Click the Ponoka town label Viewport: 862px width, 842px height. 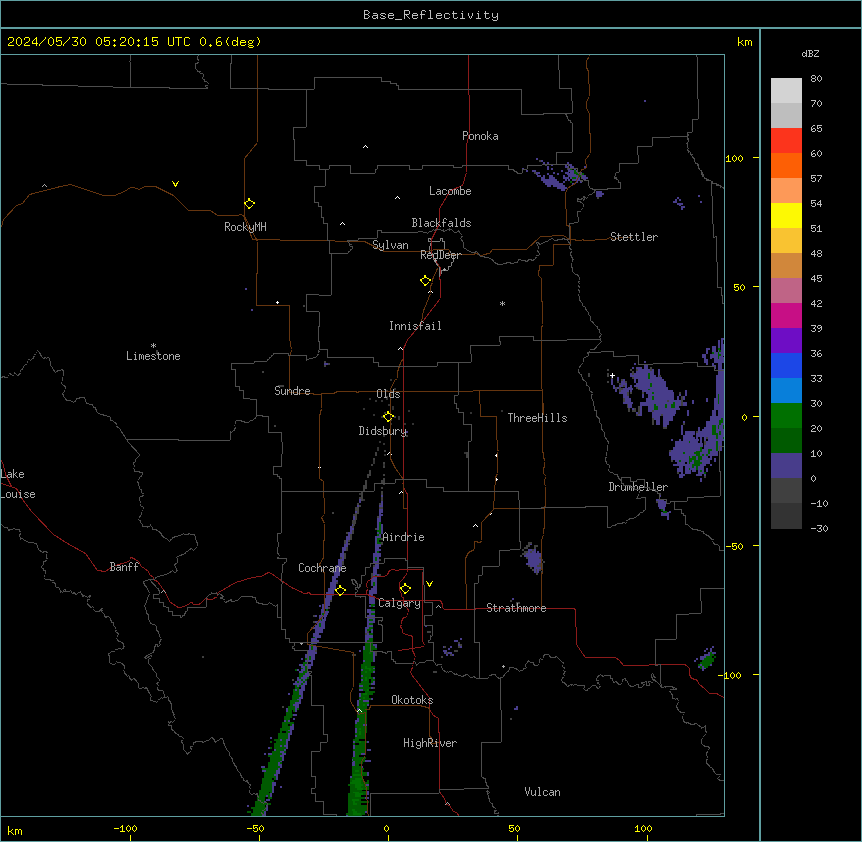pyautogui.click(x=480, y=136)
